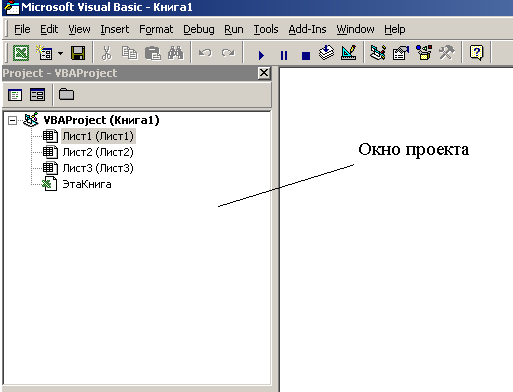Select ЭтаКнига in the project tree
513x392 pixels.
pyautogui.click(x=87, y=184)
